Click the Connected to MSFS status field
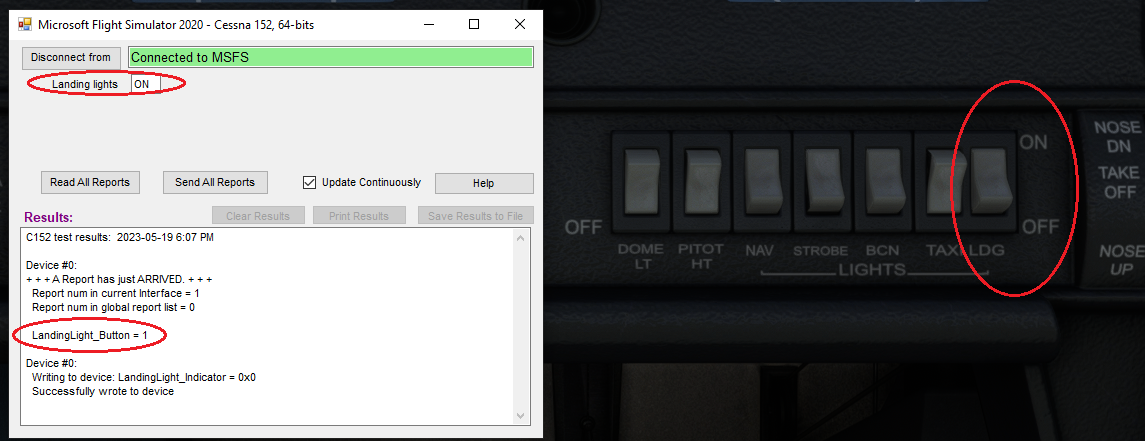This screenshot has width=1145, height=441. 331,58
